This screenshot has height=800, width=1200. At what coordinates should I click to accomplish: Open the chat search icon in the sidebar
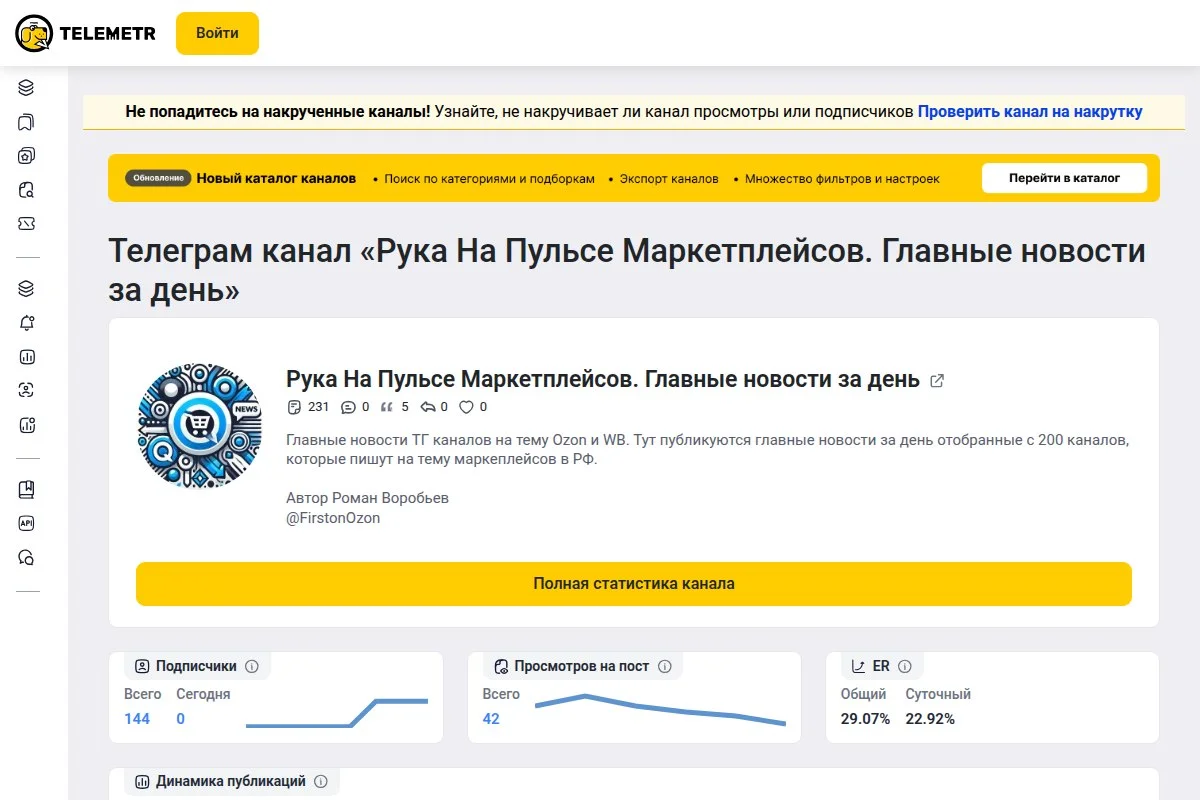27,558
